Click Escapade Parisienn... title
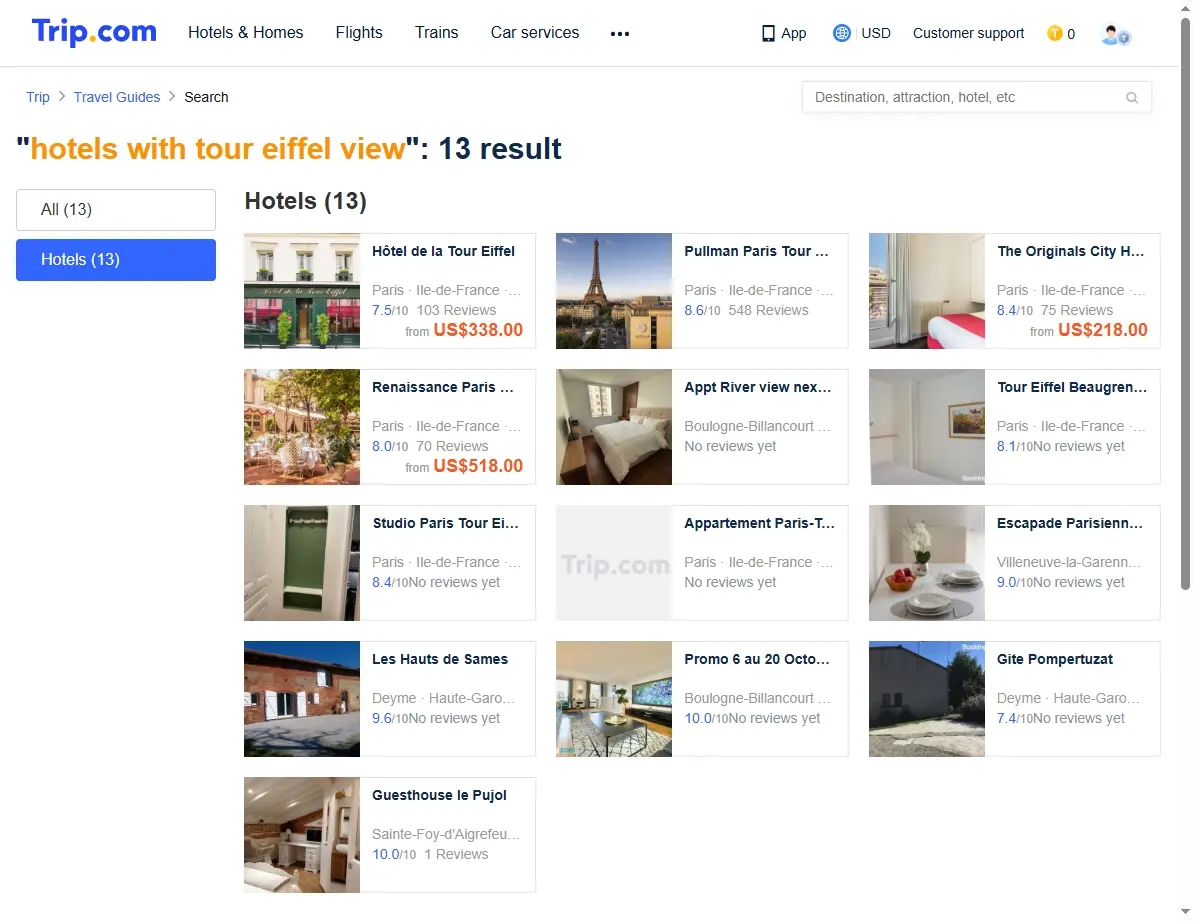 (x=1070, y=524)
